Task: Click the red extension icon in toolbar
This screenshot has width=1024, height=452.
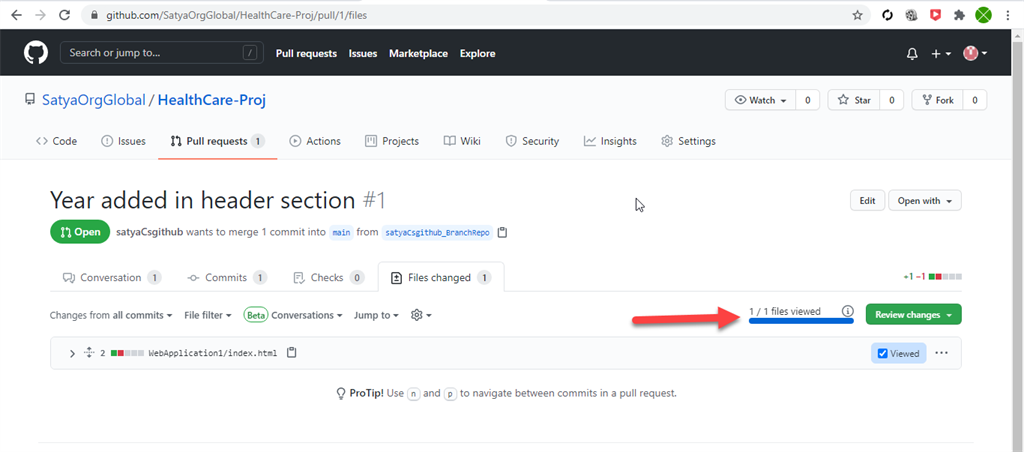Action: pos(935,15)
